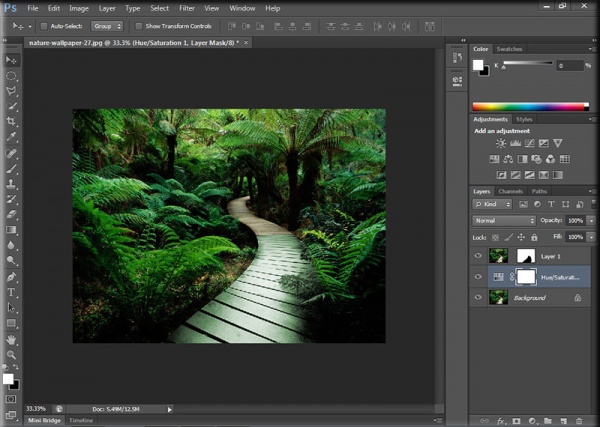Select the Lasso tool
This screenshot has width=600, height=427.
coord(12,90)
